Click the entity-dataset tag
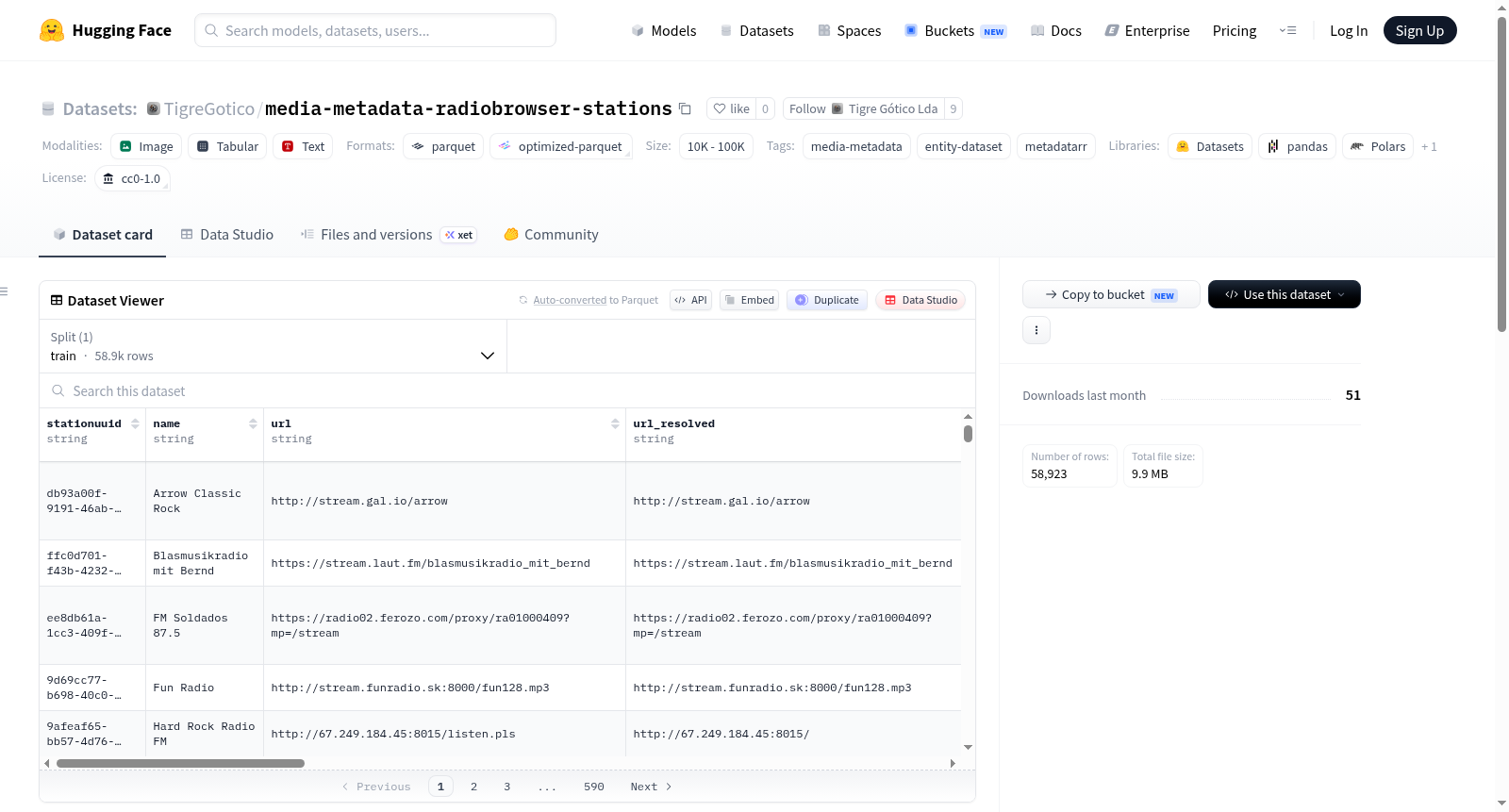 pyautogui.click(x=963, y=146)
